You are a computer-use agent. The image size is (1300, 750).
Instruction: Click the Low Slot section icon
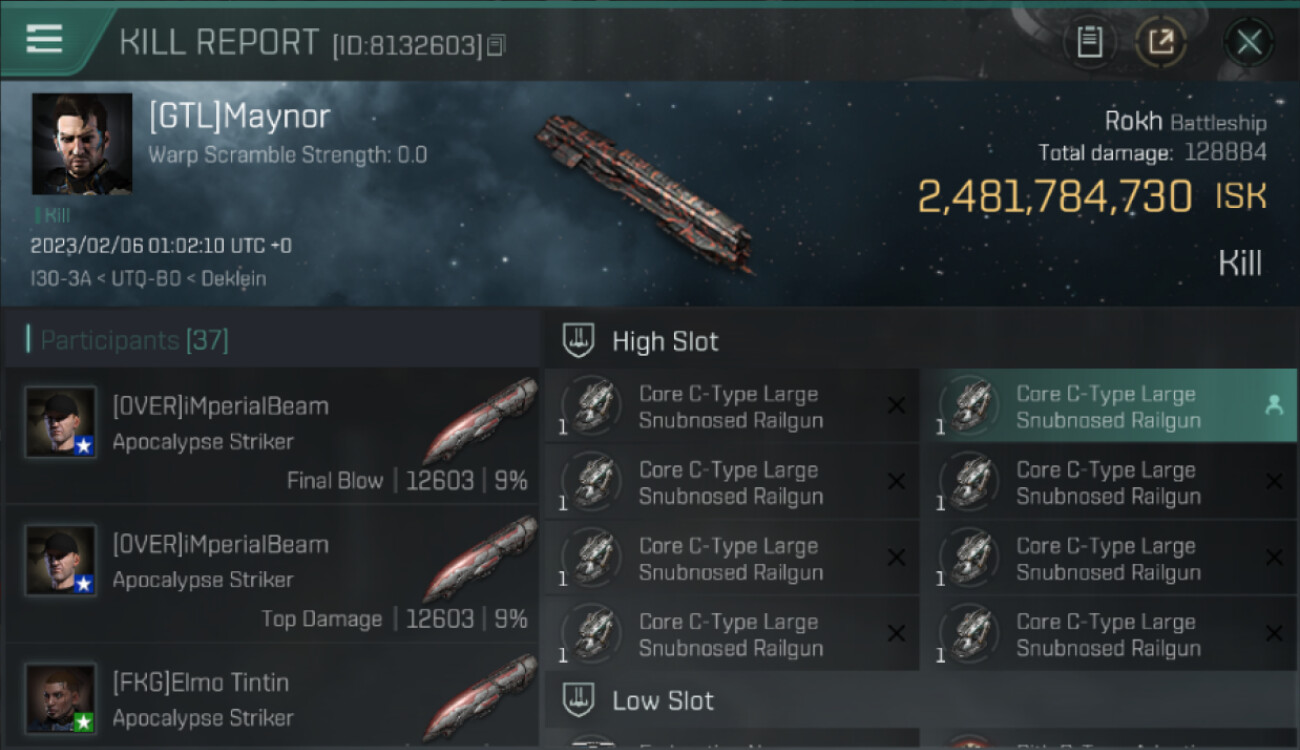coord(579,700)
